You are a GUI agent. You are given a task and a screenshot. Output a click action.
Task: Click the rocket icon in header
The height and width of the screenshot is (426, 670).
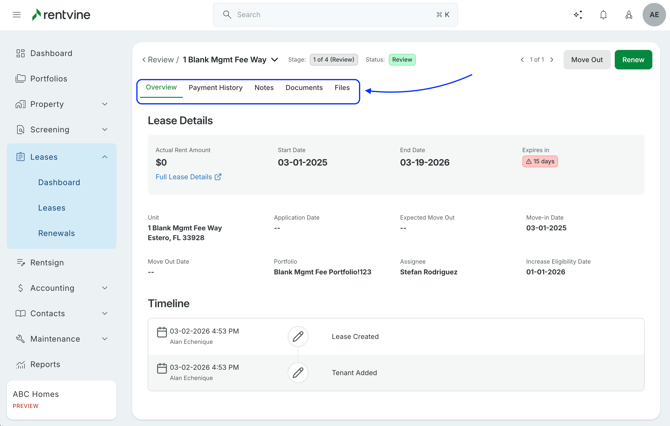[628, 15]
